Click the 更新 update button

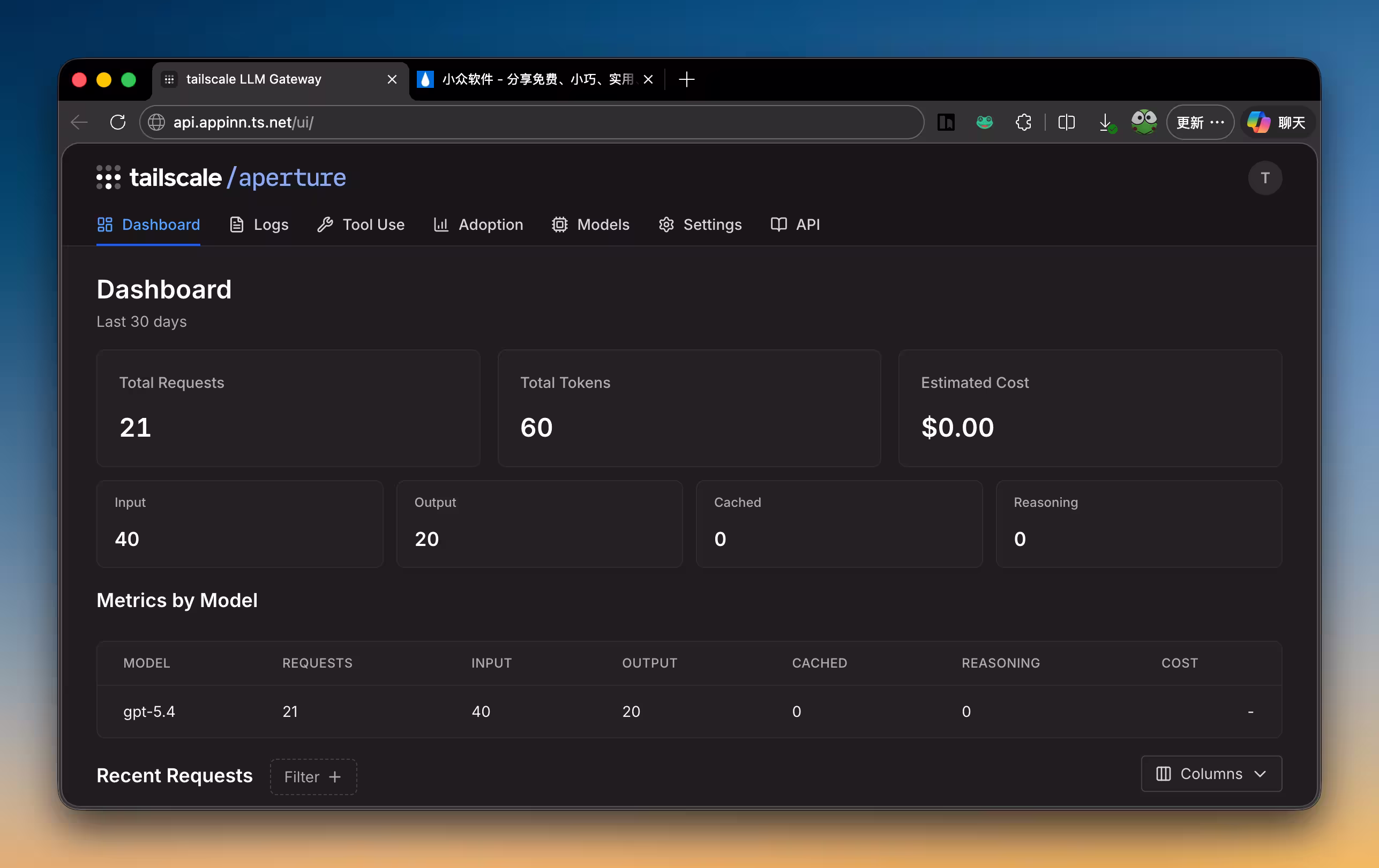[1190, 122]
